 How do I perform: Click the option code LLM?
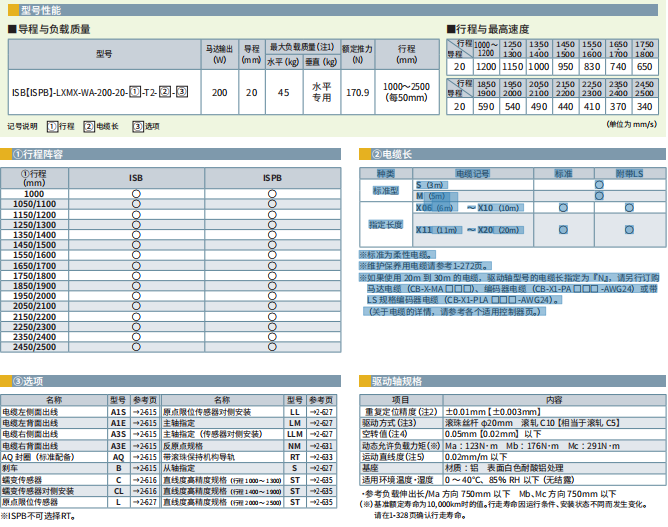click(x=295, y=434)
